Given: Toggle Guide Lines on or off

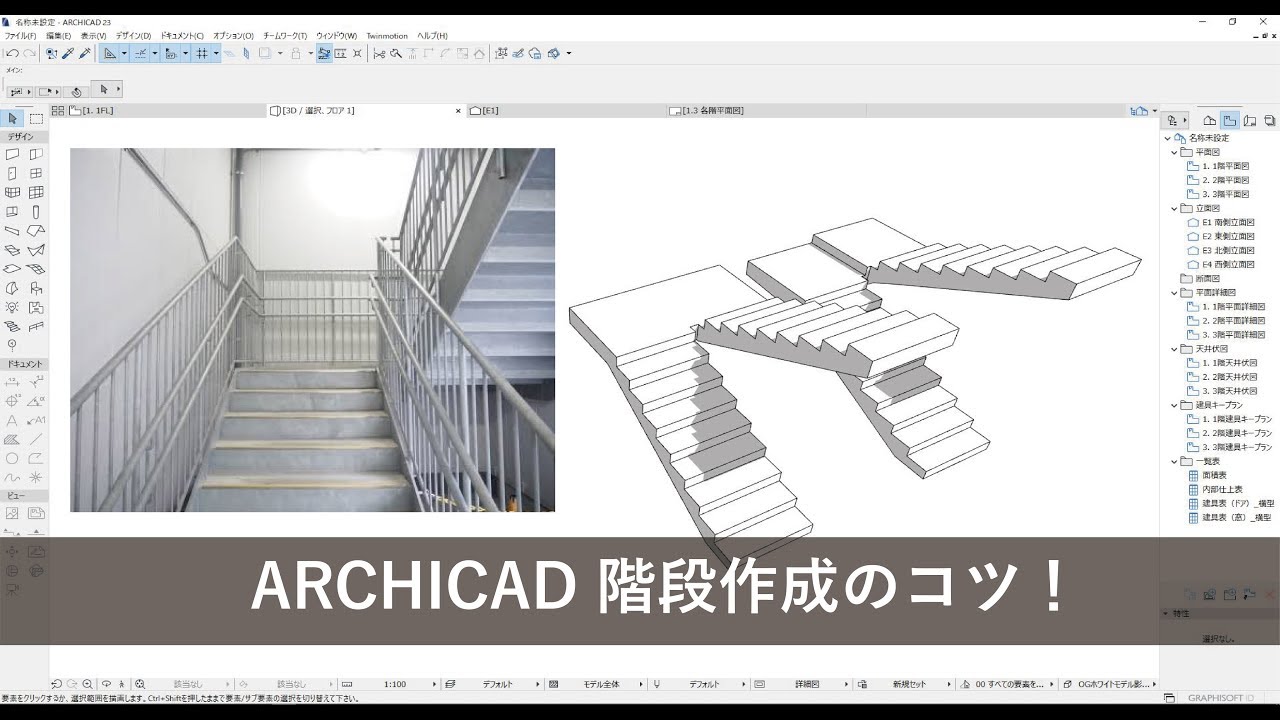Looking at the screenshot, I should click(111, 53).
